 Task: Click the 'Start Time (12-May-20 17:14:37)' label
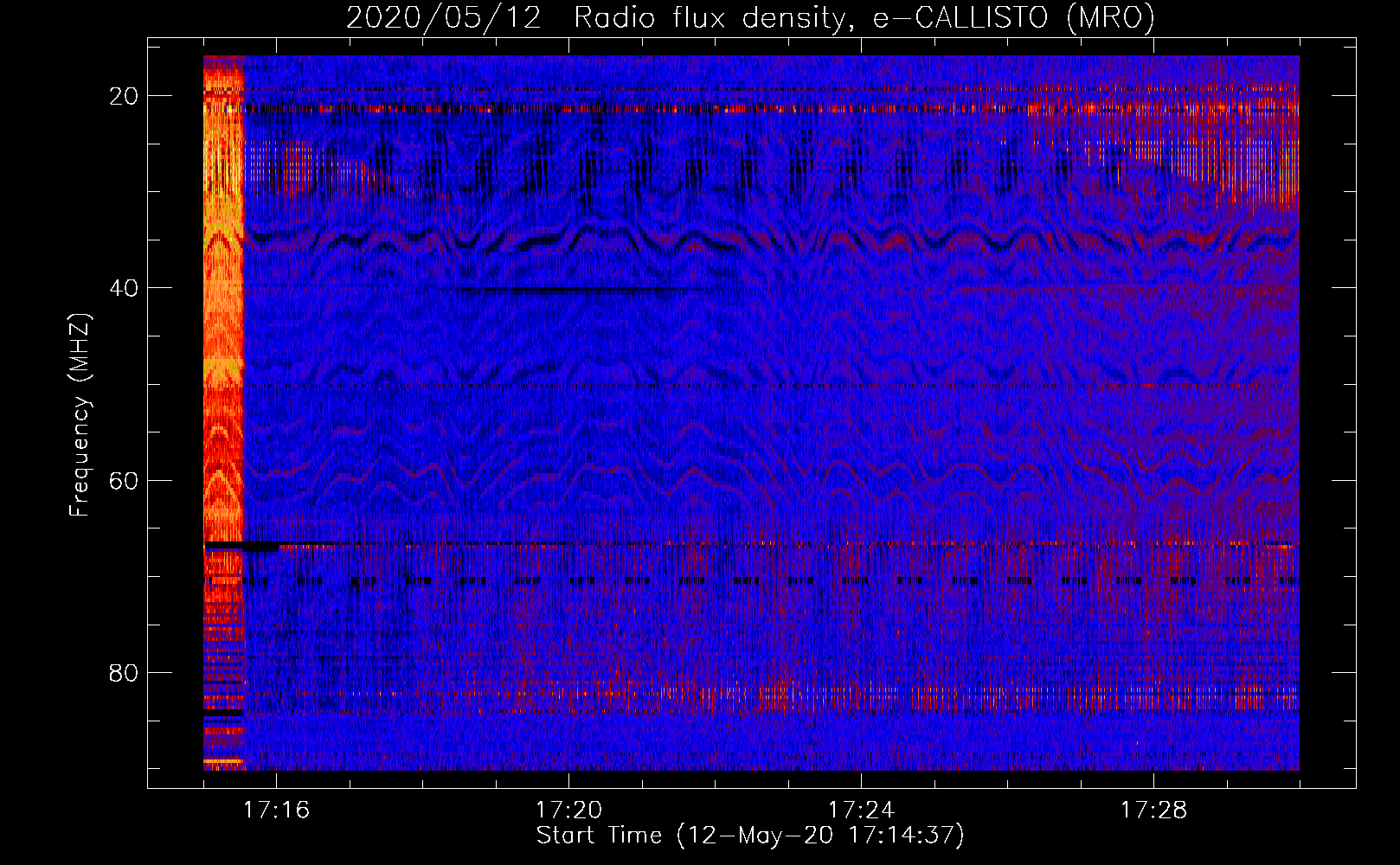(750, 836)
